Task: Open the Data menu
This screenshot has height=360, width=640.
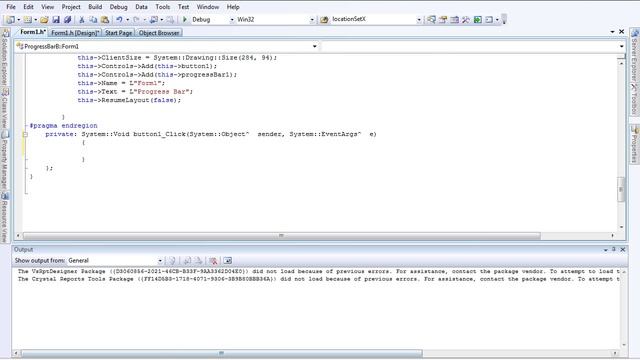Action: (x=141, y=7)
